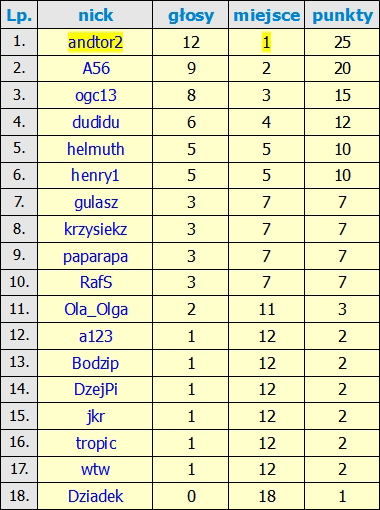The height and width of the screenshot is (510, 380).
Task: Select the wtw nickname link
Action: tap(95, 470)
